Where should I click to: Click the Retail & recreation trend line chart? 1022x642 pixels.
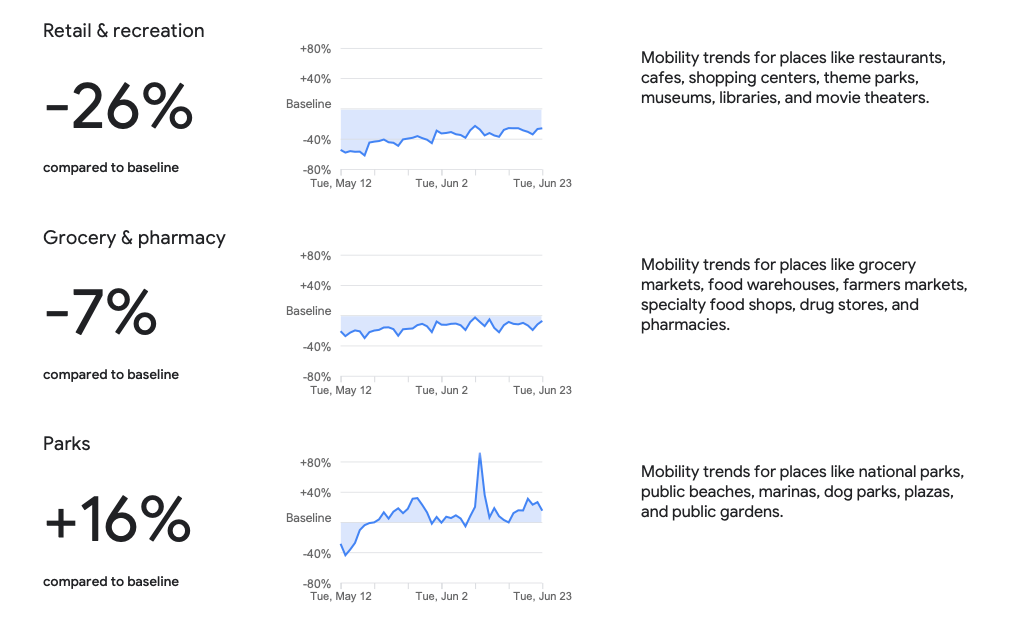[x=441, y=137]
